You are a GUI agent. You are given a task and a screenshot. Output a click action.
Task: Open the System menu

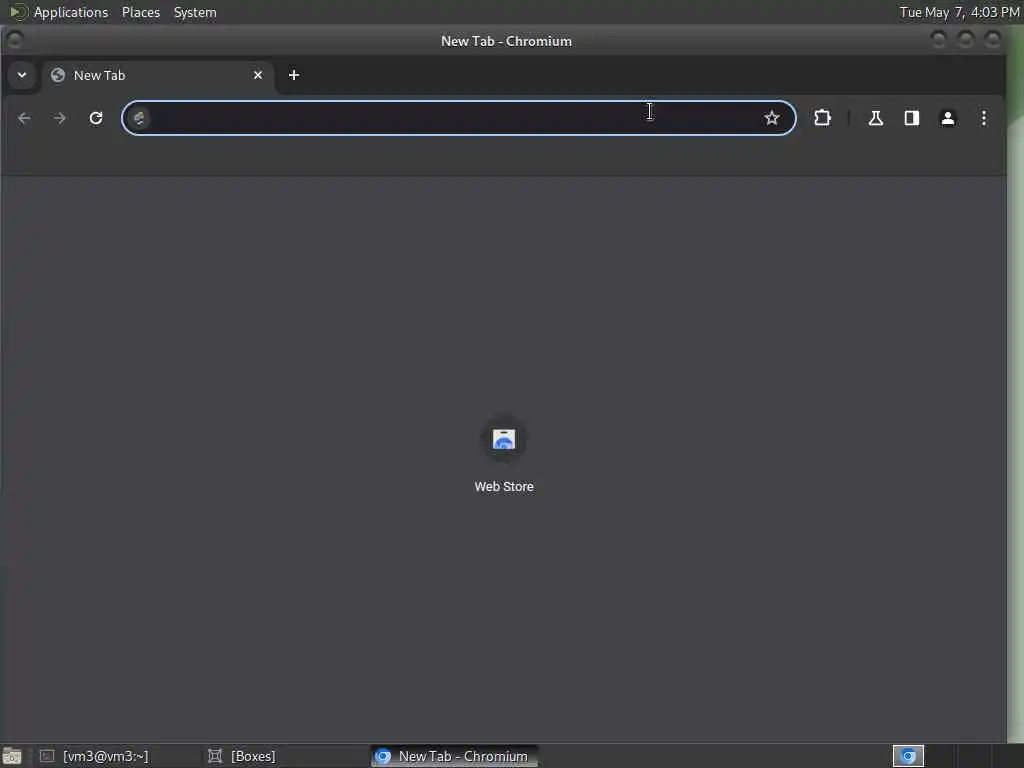tap(195, 12)
